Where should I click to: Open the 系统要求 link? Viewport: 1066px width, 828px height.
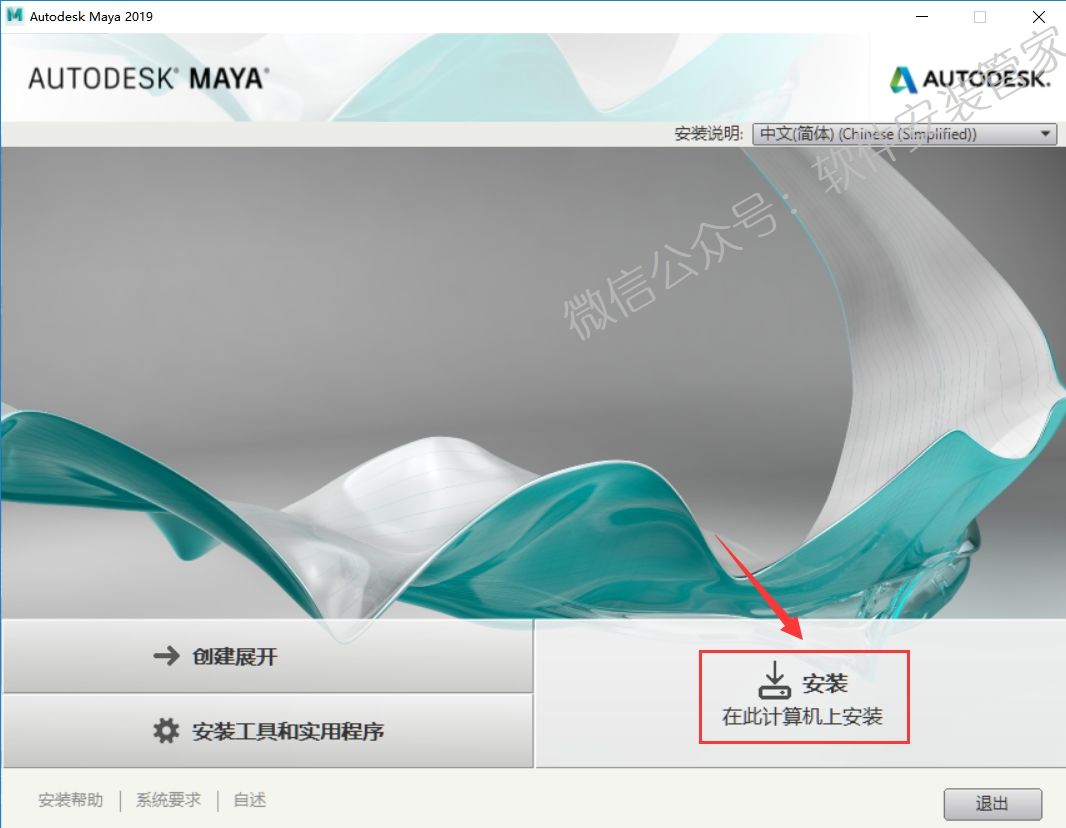pos(169,800)
